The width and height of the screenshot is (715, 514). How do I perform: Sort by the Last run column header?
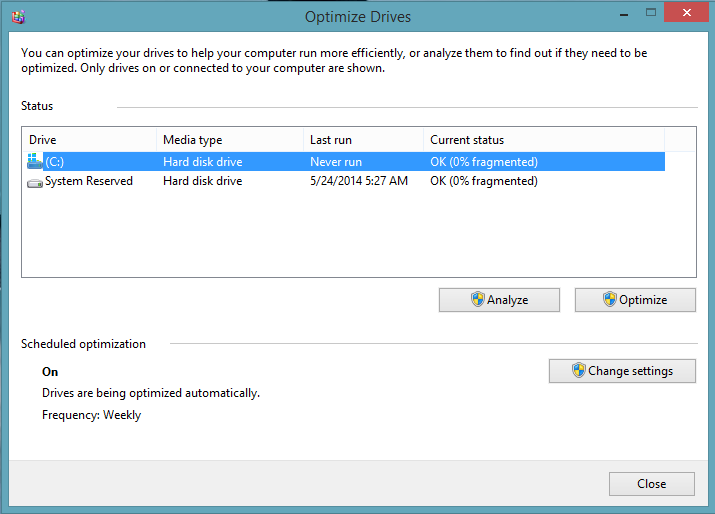363,140
